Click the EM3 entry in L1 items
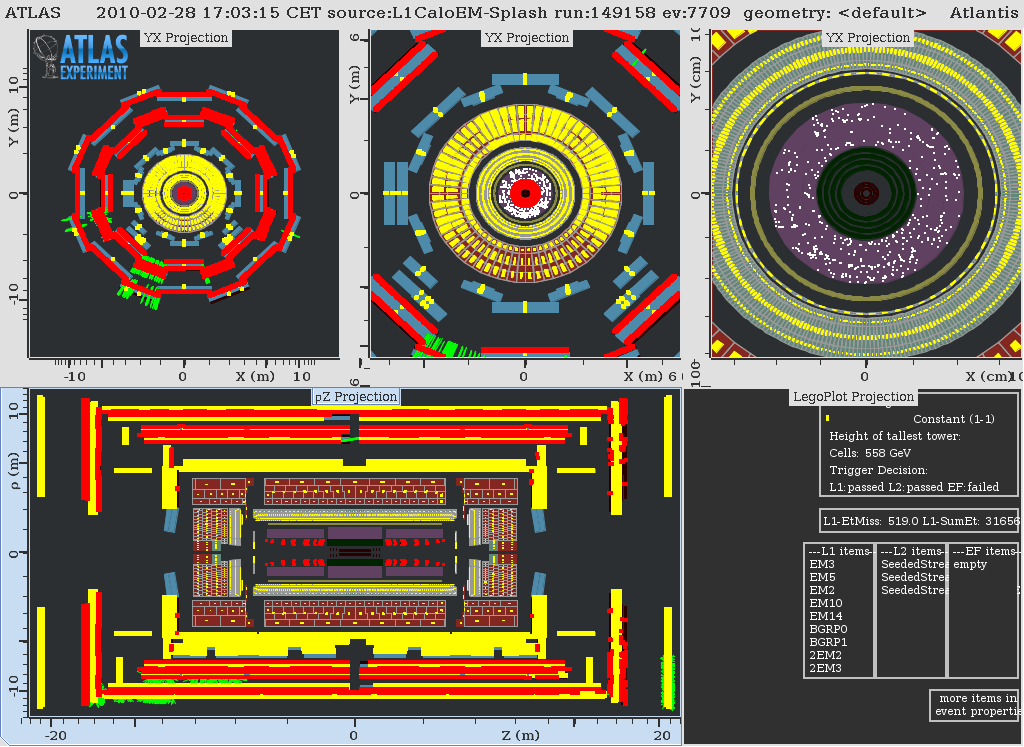 click(x=822, y=564)
